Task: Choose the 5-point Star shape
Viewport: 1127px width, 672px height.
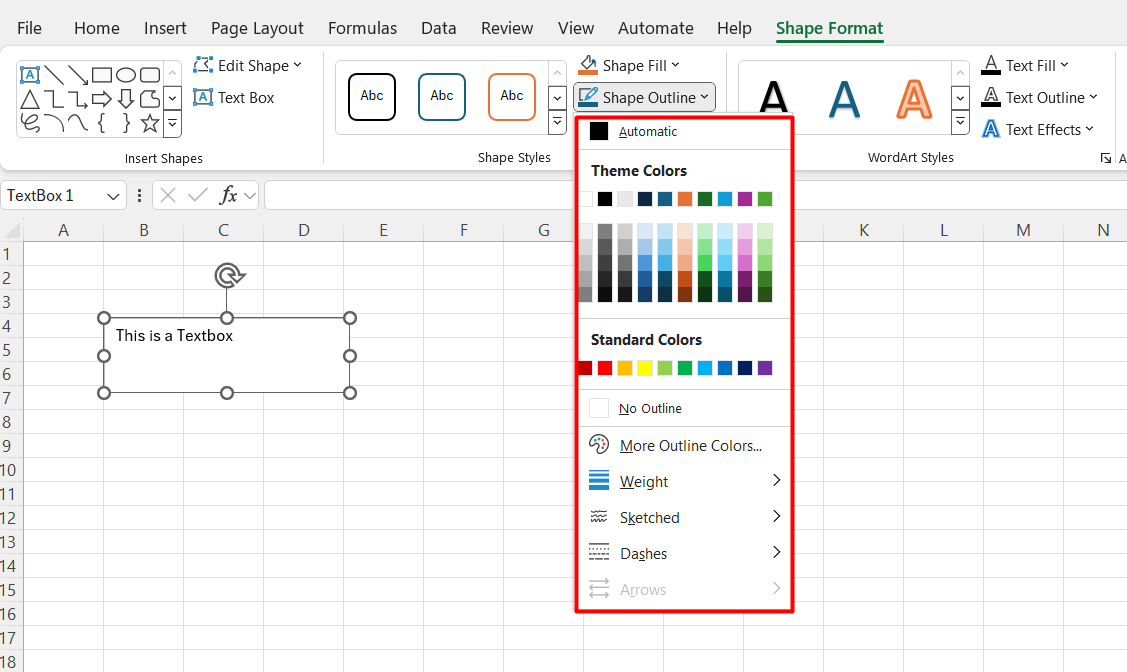Action: [150, 123]
